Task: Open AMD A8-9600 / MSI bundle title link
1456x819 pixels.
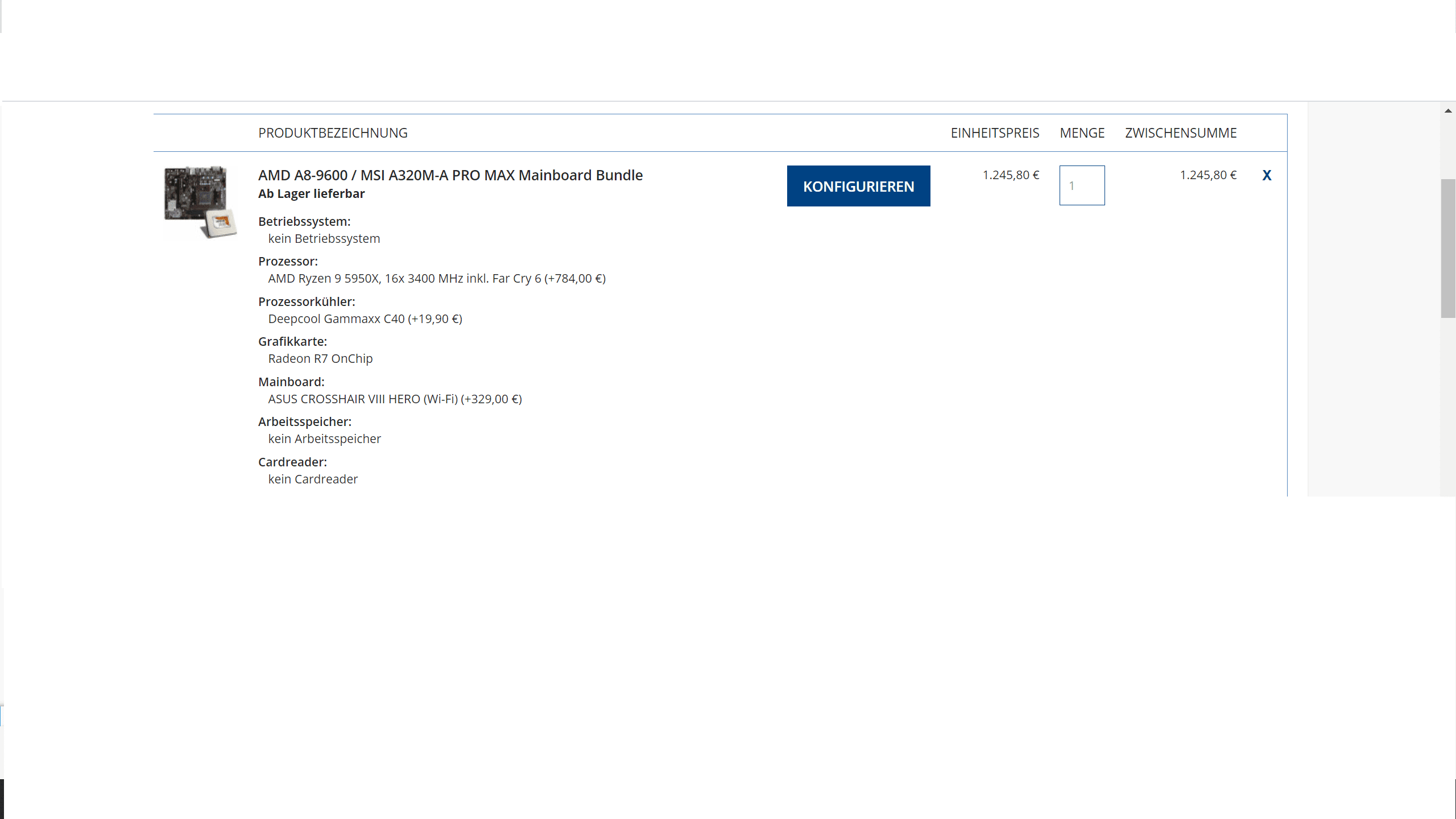Action: point(450,176)
